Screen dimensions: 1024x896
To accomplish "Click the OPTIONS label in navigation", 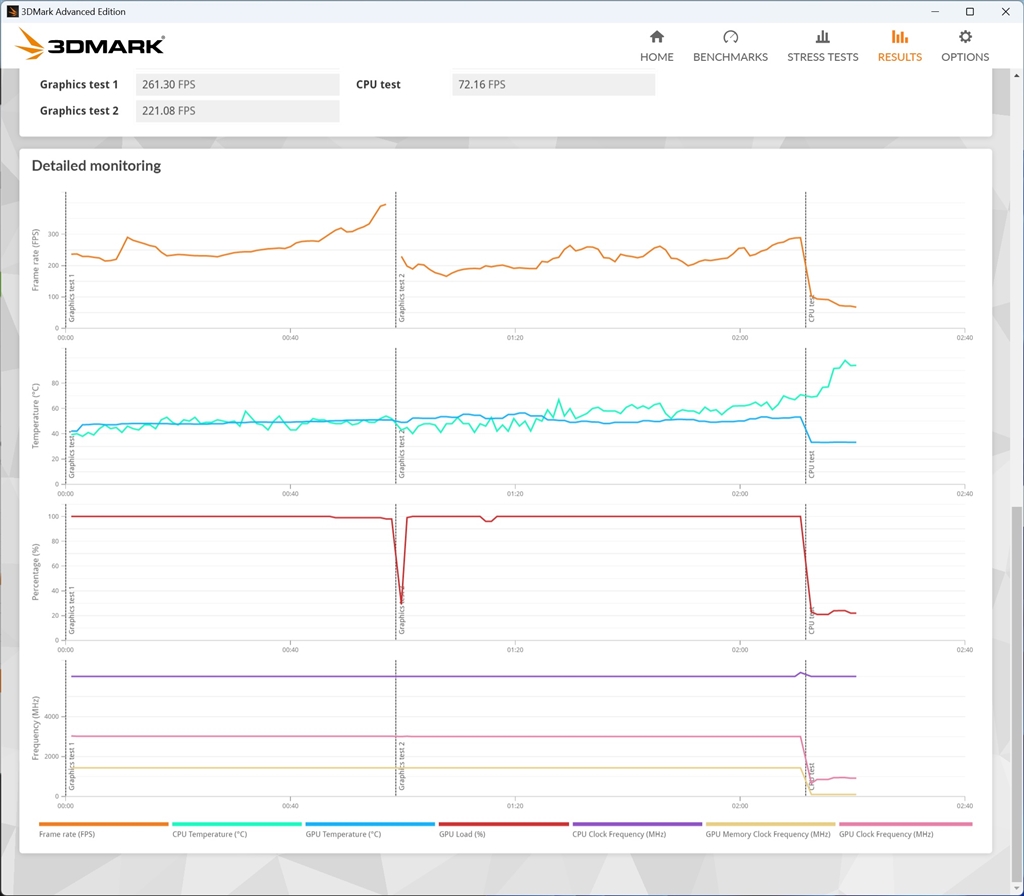I will [x=965, y=57].
